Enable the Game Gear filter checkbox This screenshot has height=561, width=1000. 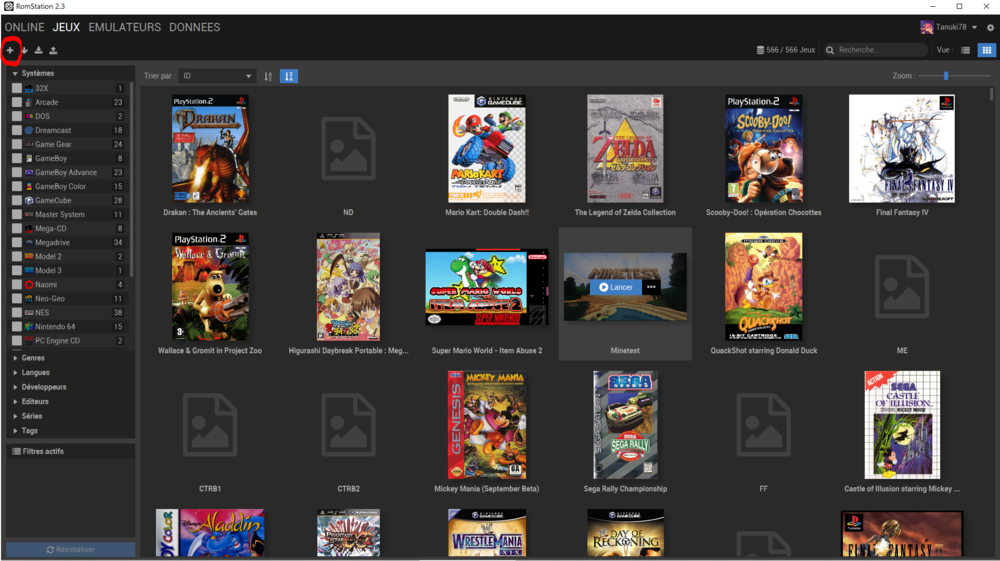(17, 144)
